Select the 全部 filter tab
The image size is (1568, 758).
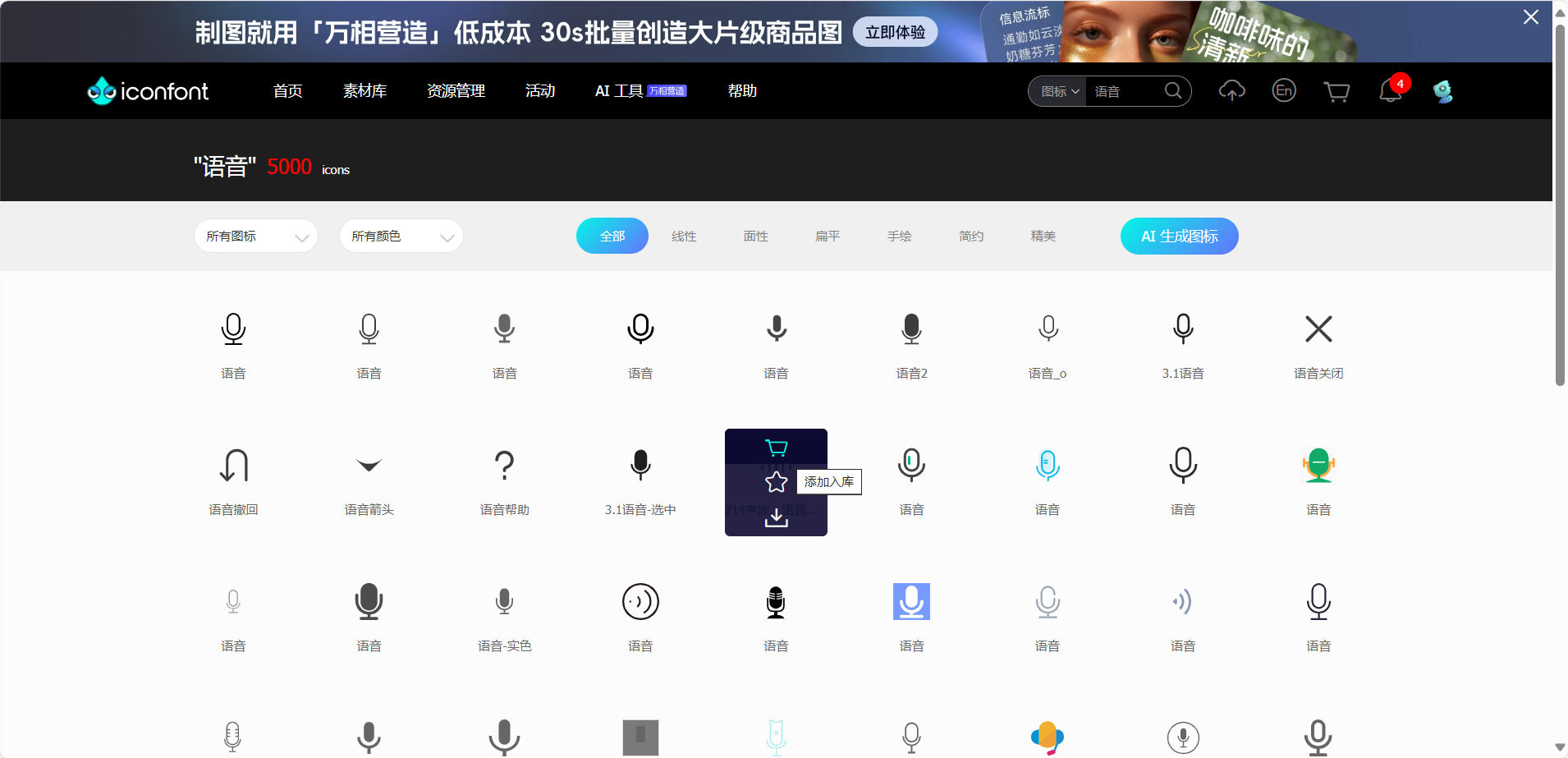(612, 236)
